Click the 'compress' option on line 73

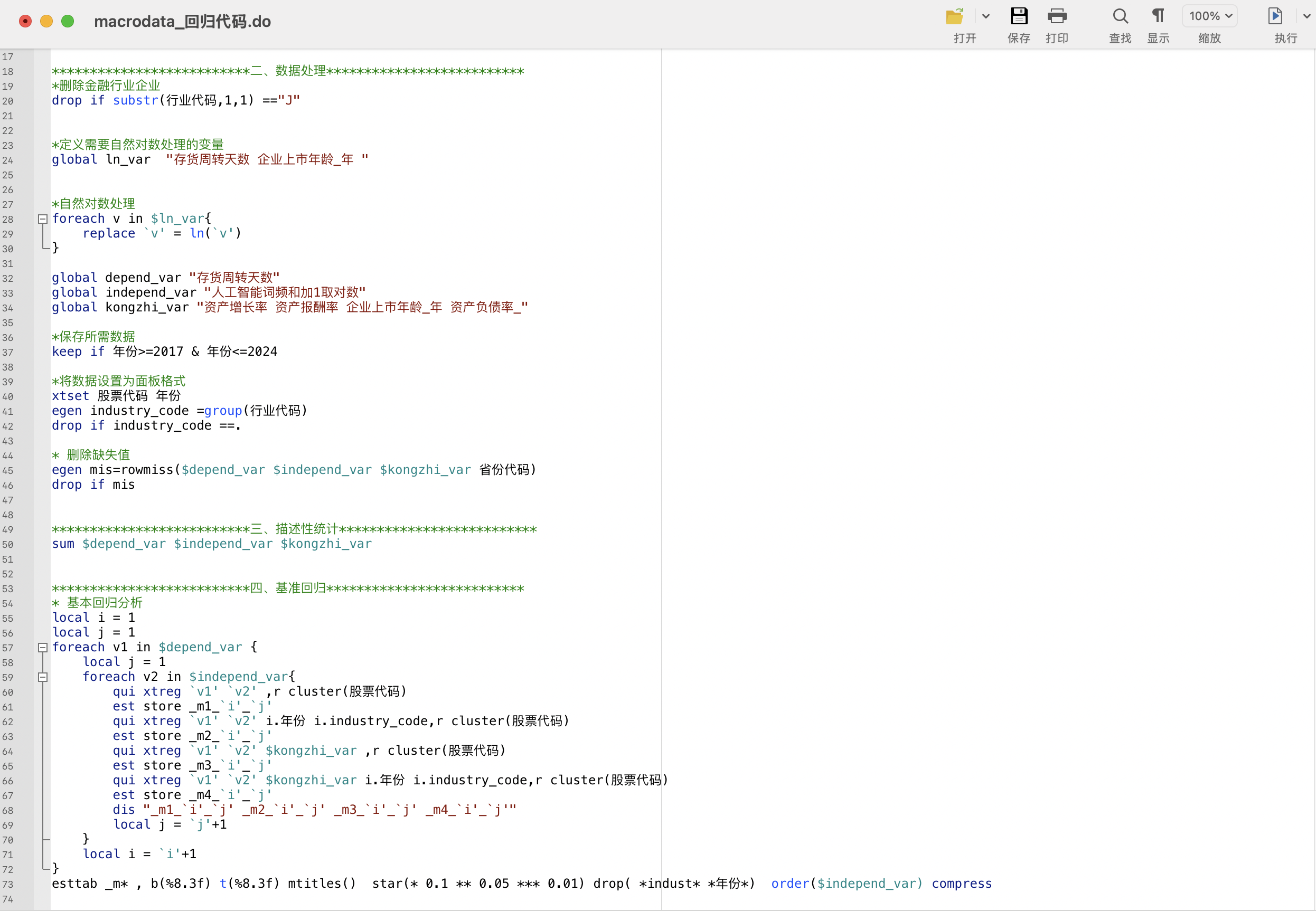(962, 884)
